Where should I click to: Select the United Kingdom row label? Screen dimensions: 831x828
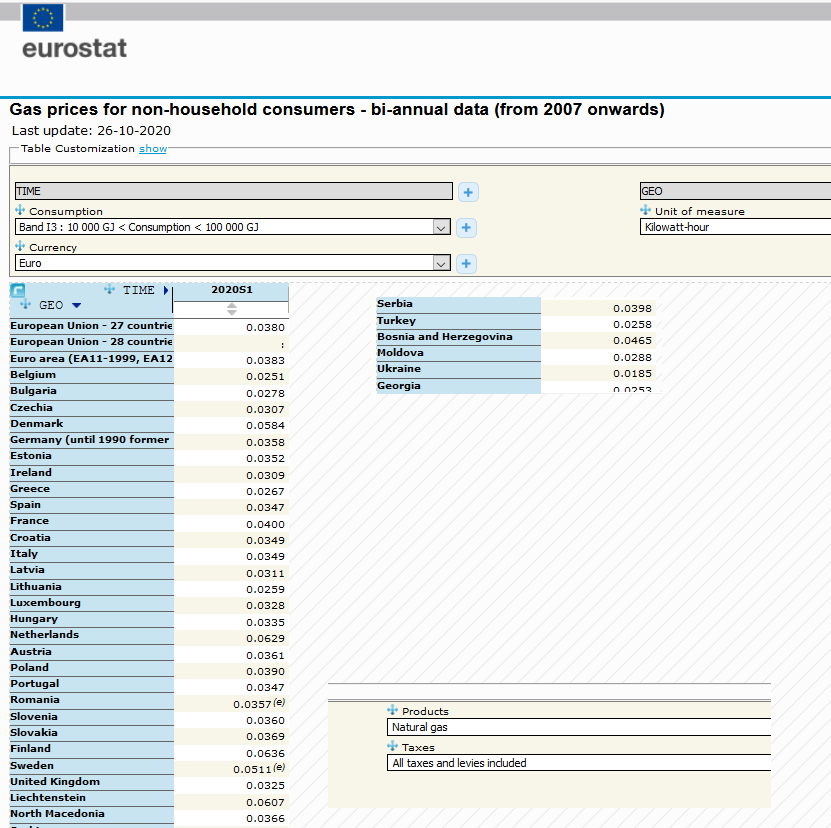[x=92, y=782]
